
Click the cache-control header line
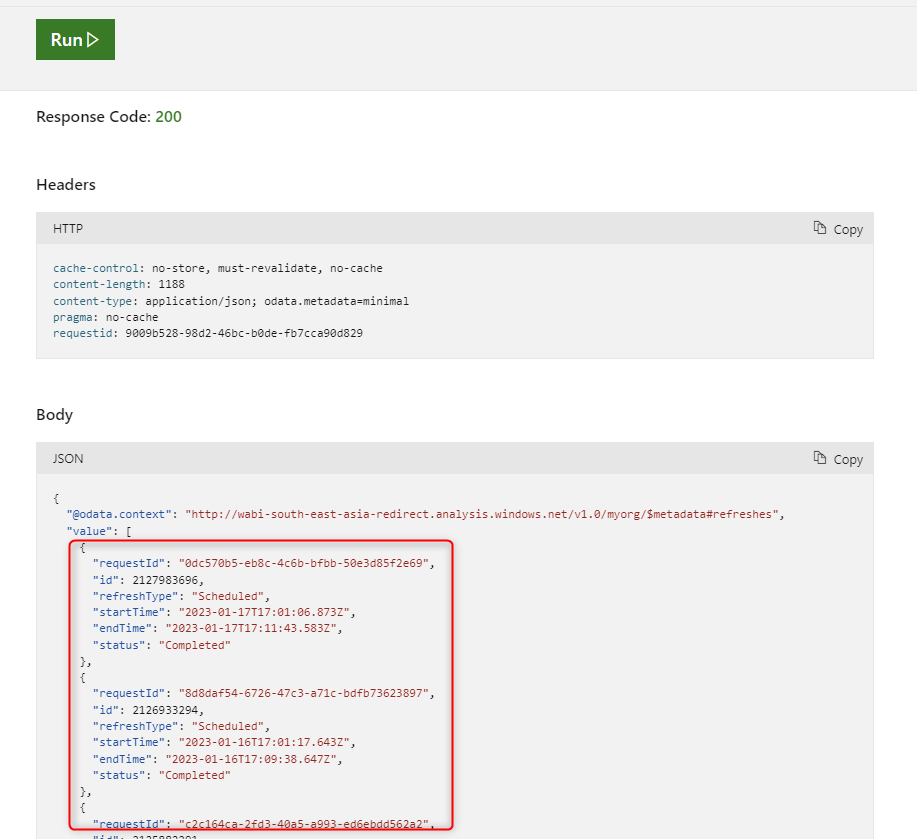click(x=217, y=268)
